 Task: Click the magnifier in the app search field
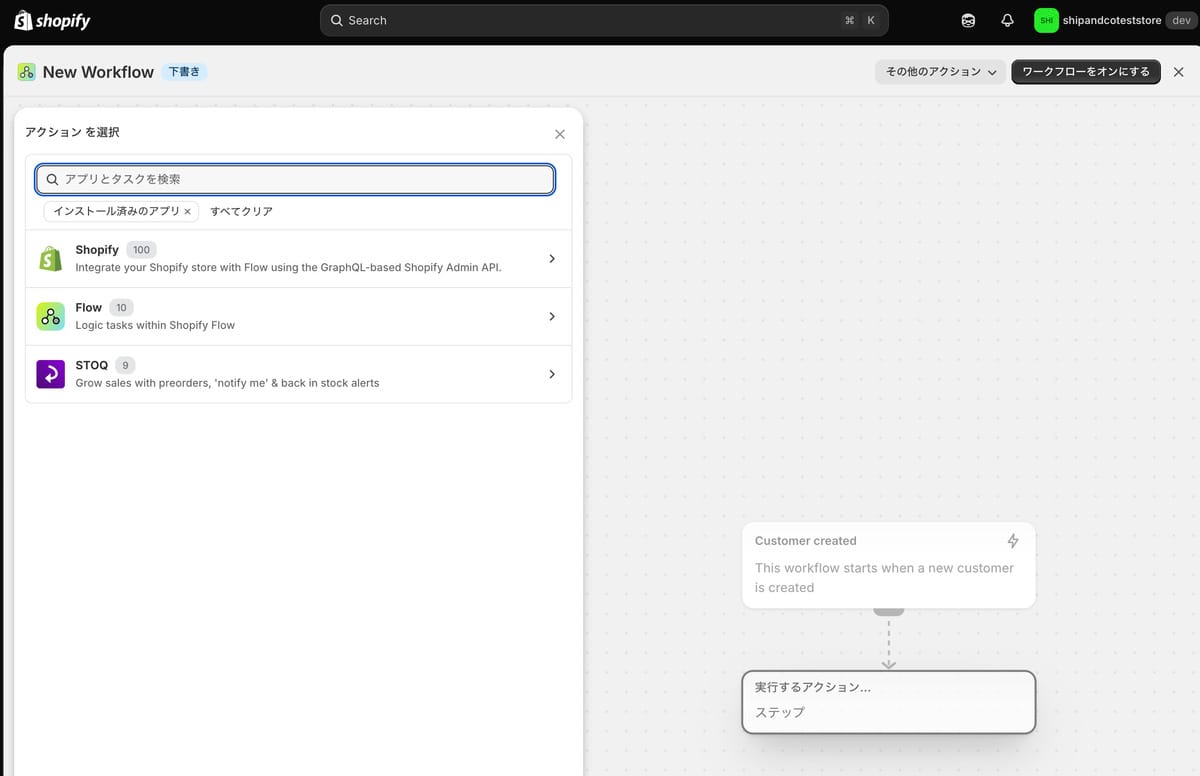click(52, 179)
